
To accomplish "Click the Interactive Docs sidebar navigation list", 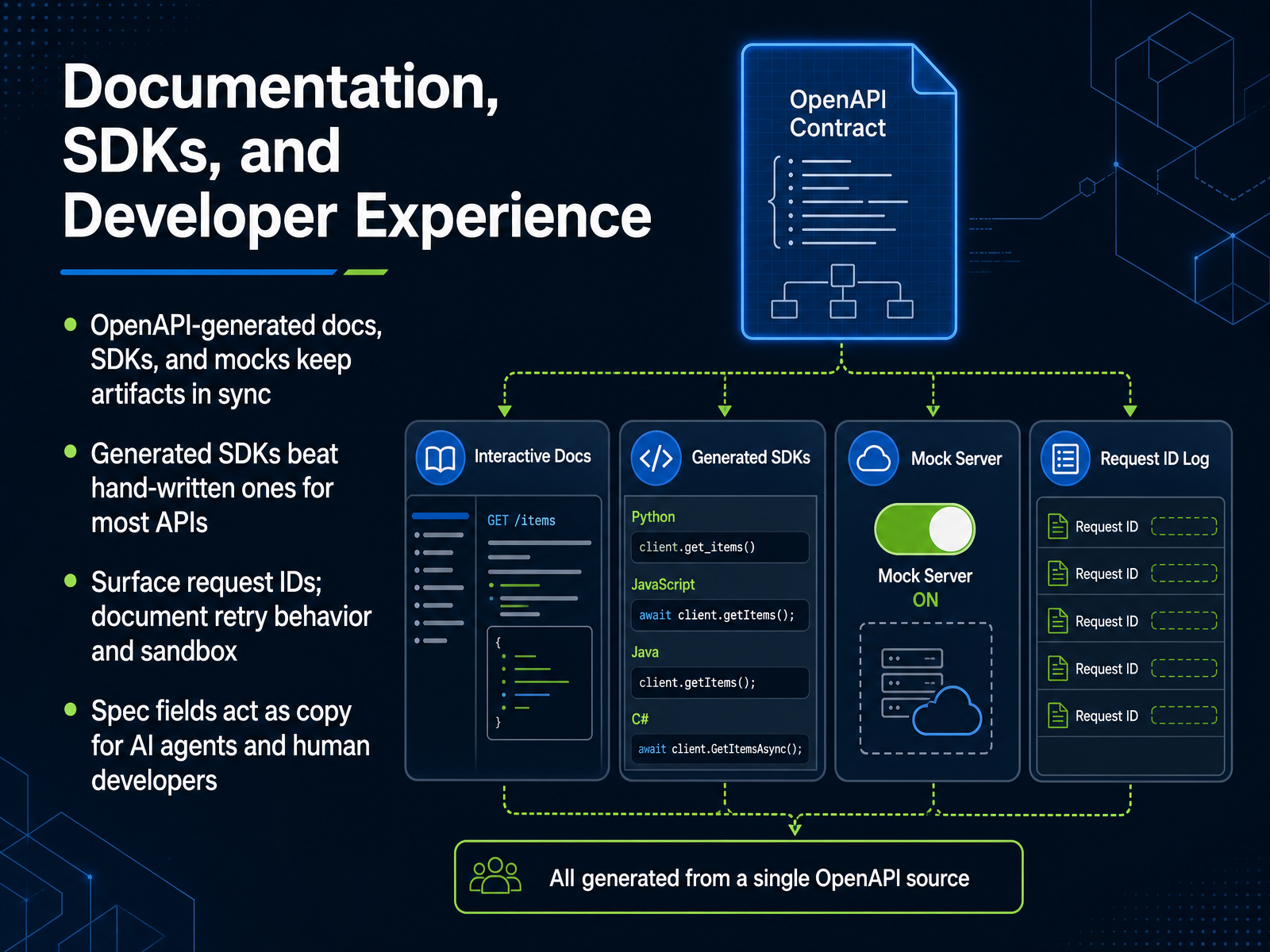I will tap(440, 578).
